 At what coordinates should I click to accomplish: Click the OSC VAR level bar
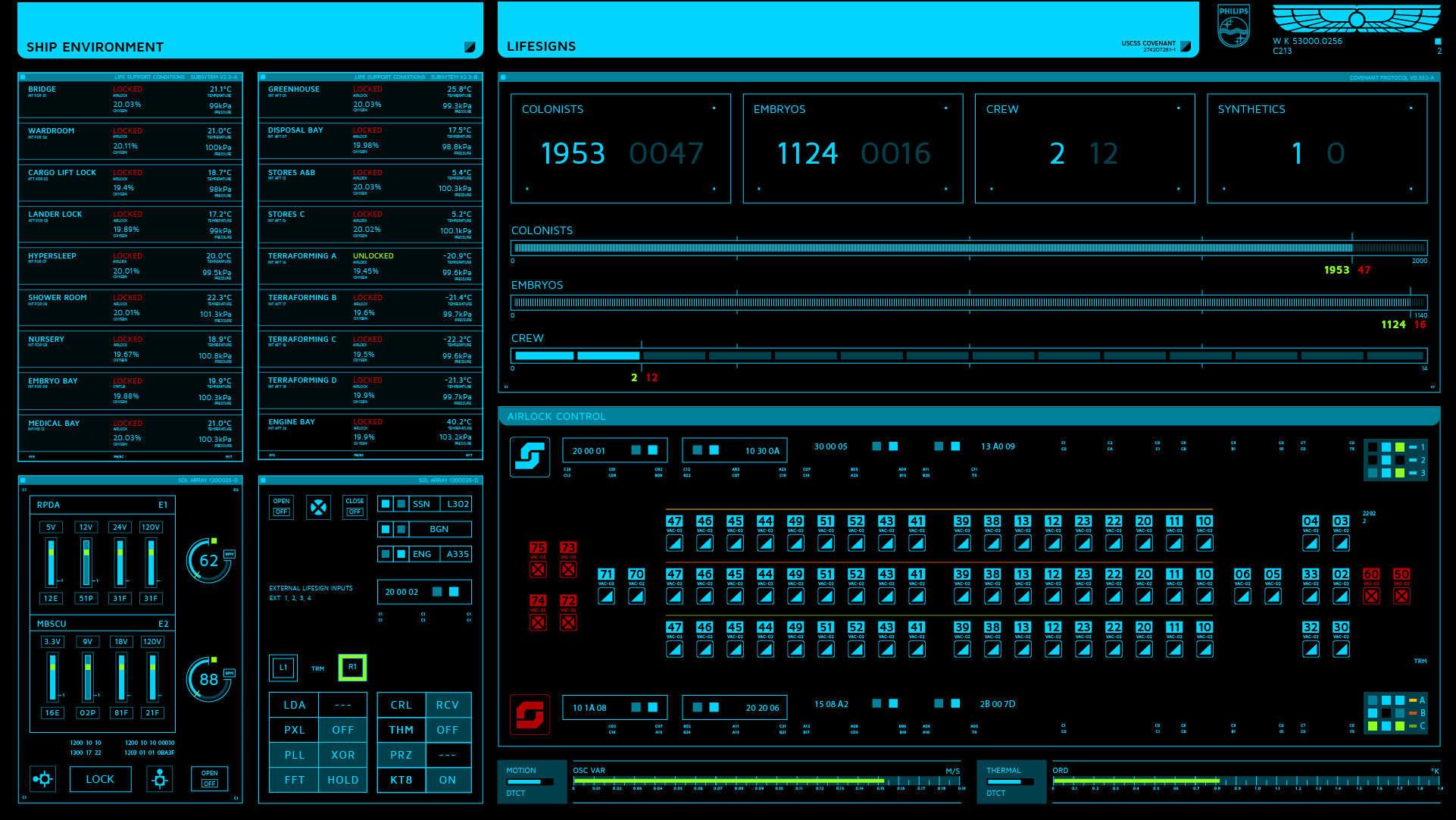[767, 780]
